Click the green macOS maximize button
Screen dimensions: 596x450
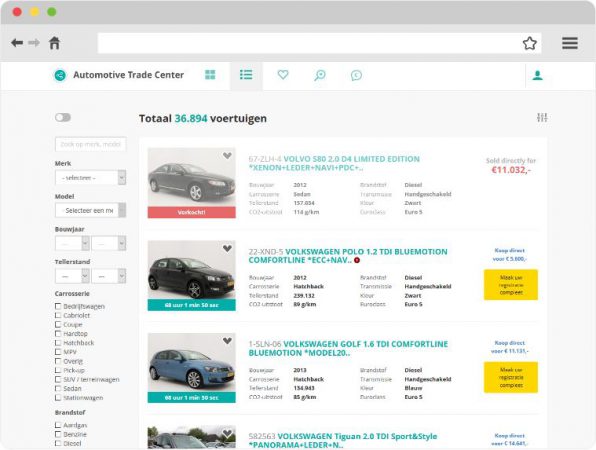coord(52,12)
